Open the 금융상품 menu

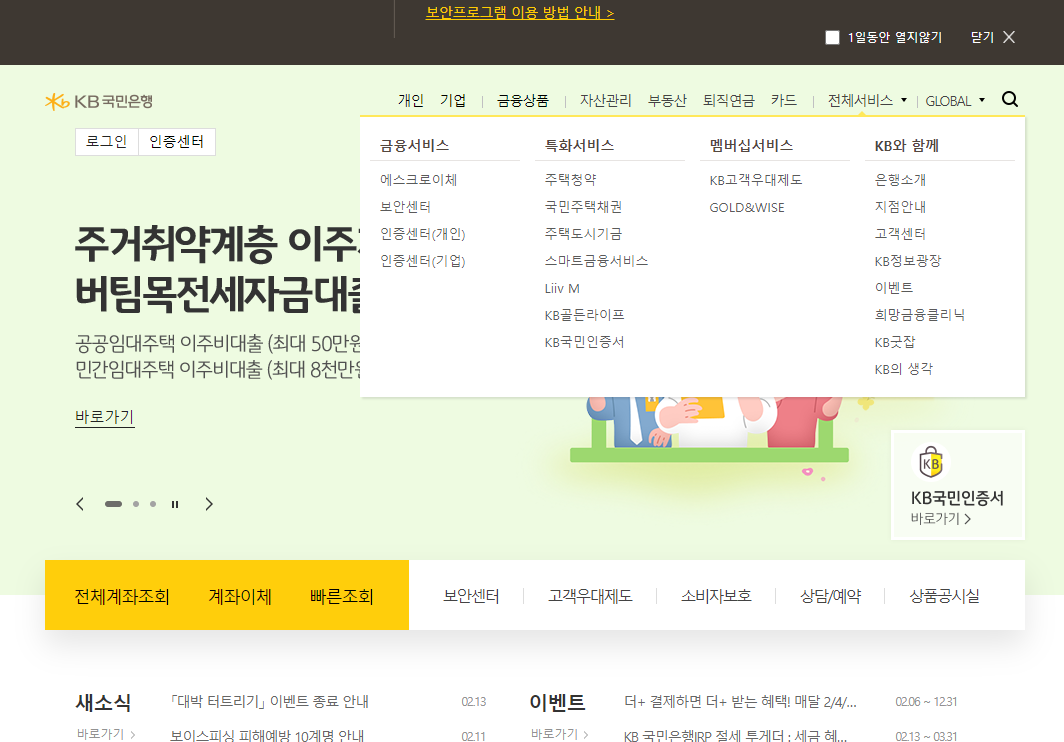pyautogui.click(x=522, y=100)
